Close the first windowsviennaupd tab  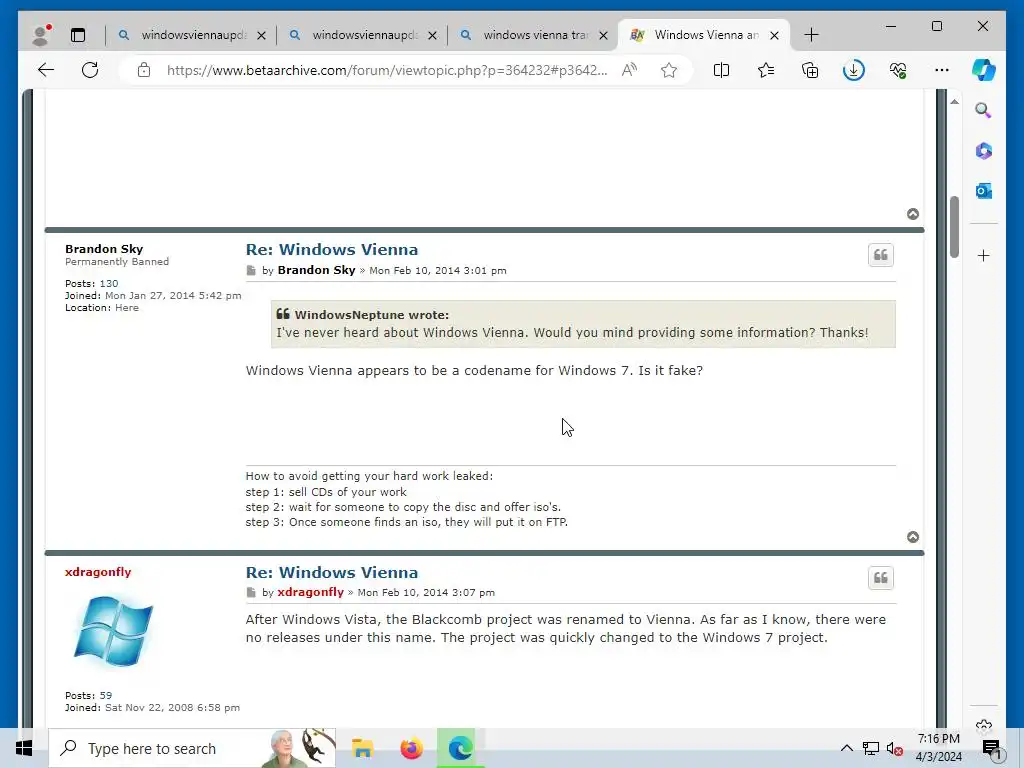(261, 35)
